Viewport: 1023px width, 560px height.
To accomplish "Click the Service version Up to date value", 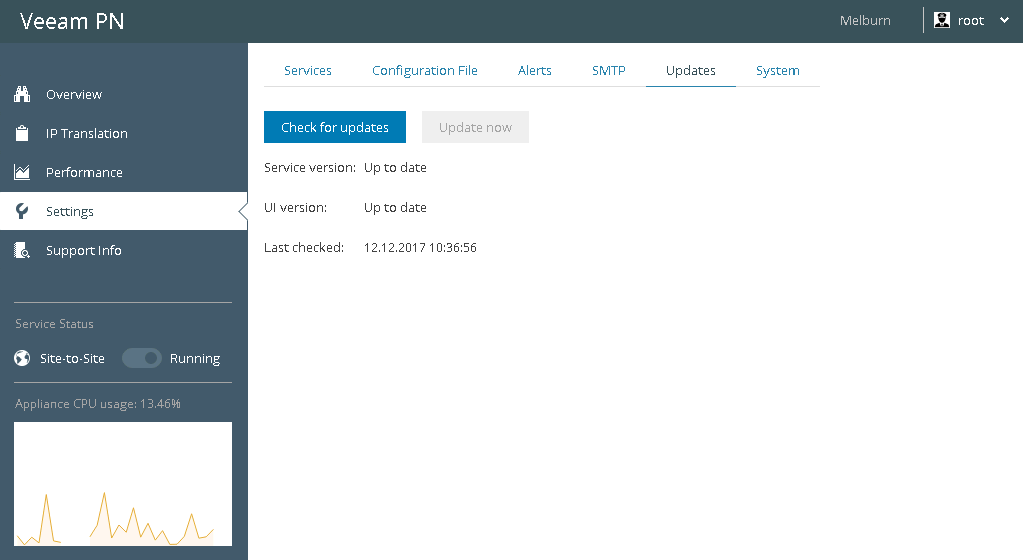I will 395,168.
